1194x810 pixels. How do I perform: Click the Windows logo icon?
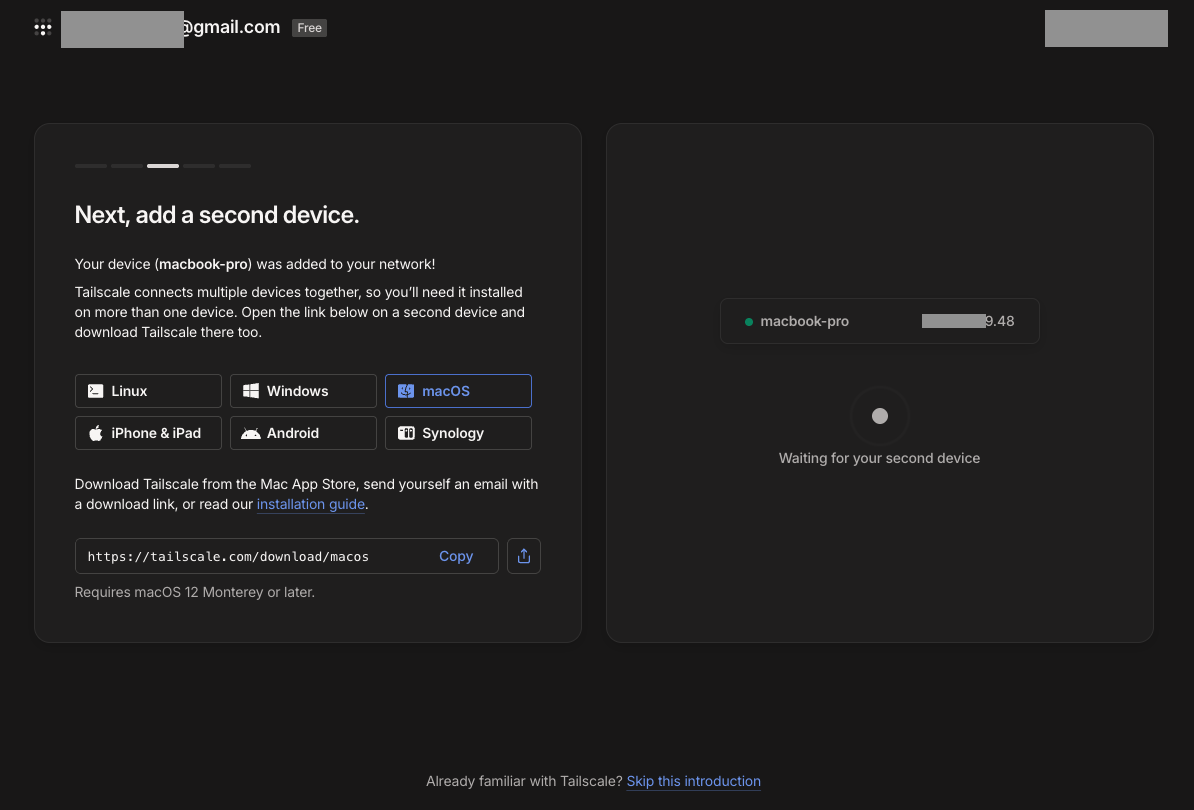click(251, 391)
